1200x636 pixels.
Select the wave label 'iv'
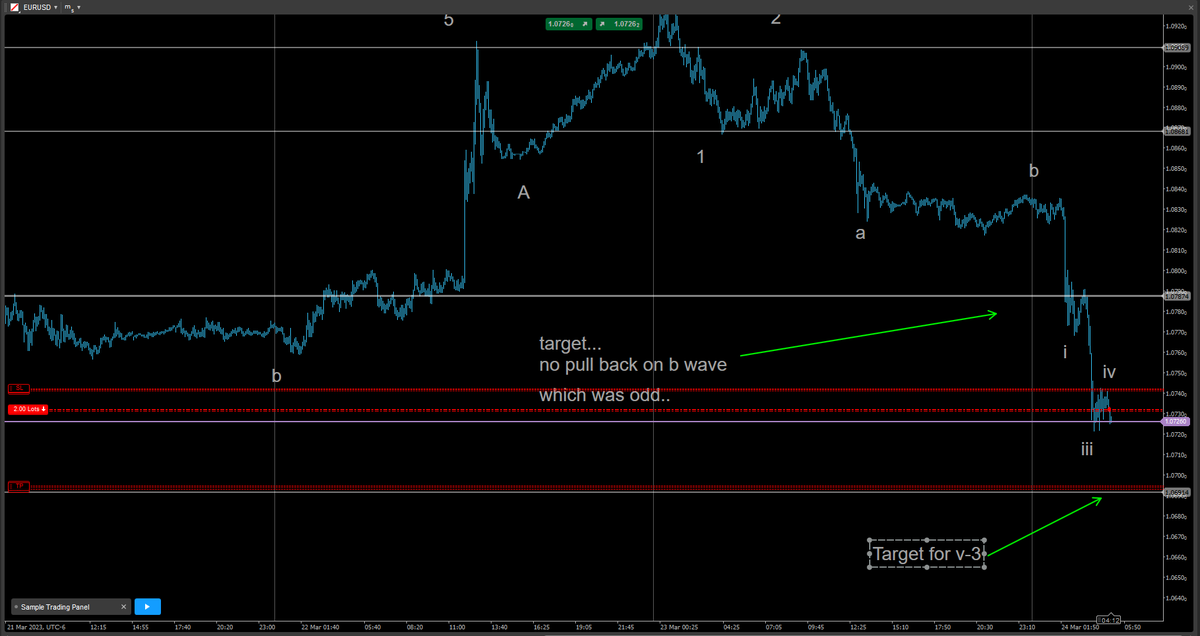pyautogui.click(x=1109, y=373)
